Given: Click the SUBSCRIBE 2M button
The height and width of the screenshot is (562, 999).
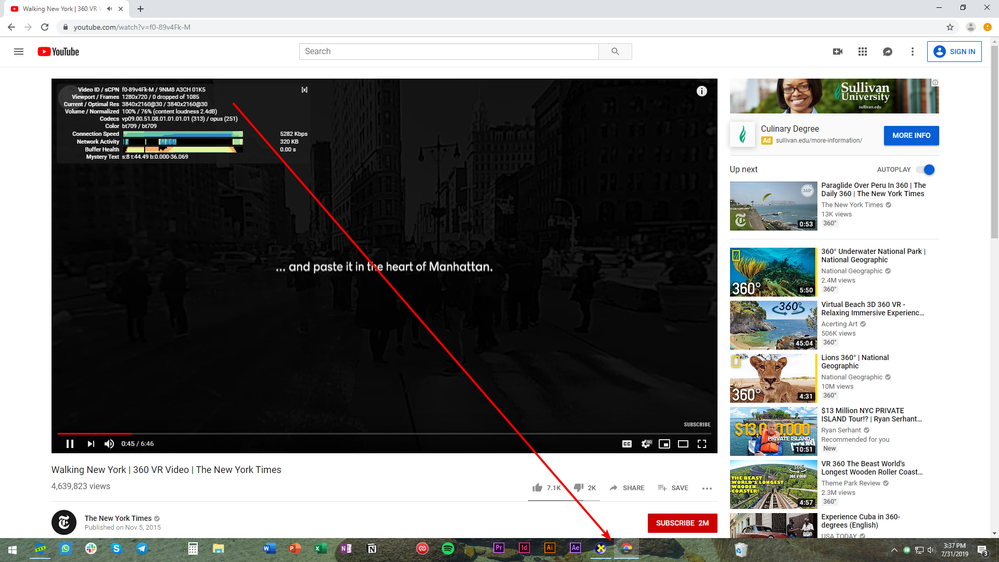Looking at the screenshot, I should tap(682, 523).
